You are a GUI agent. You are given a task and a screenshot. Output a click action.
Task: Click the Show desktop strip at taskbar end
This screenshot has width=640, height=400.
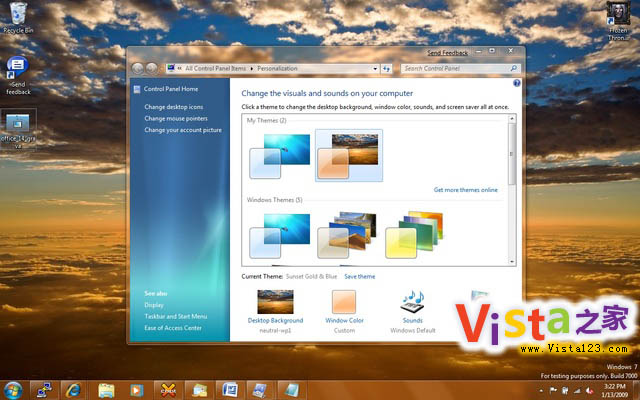(x=636, y=390)
